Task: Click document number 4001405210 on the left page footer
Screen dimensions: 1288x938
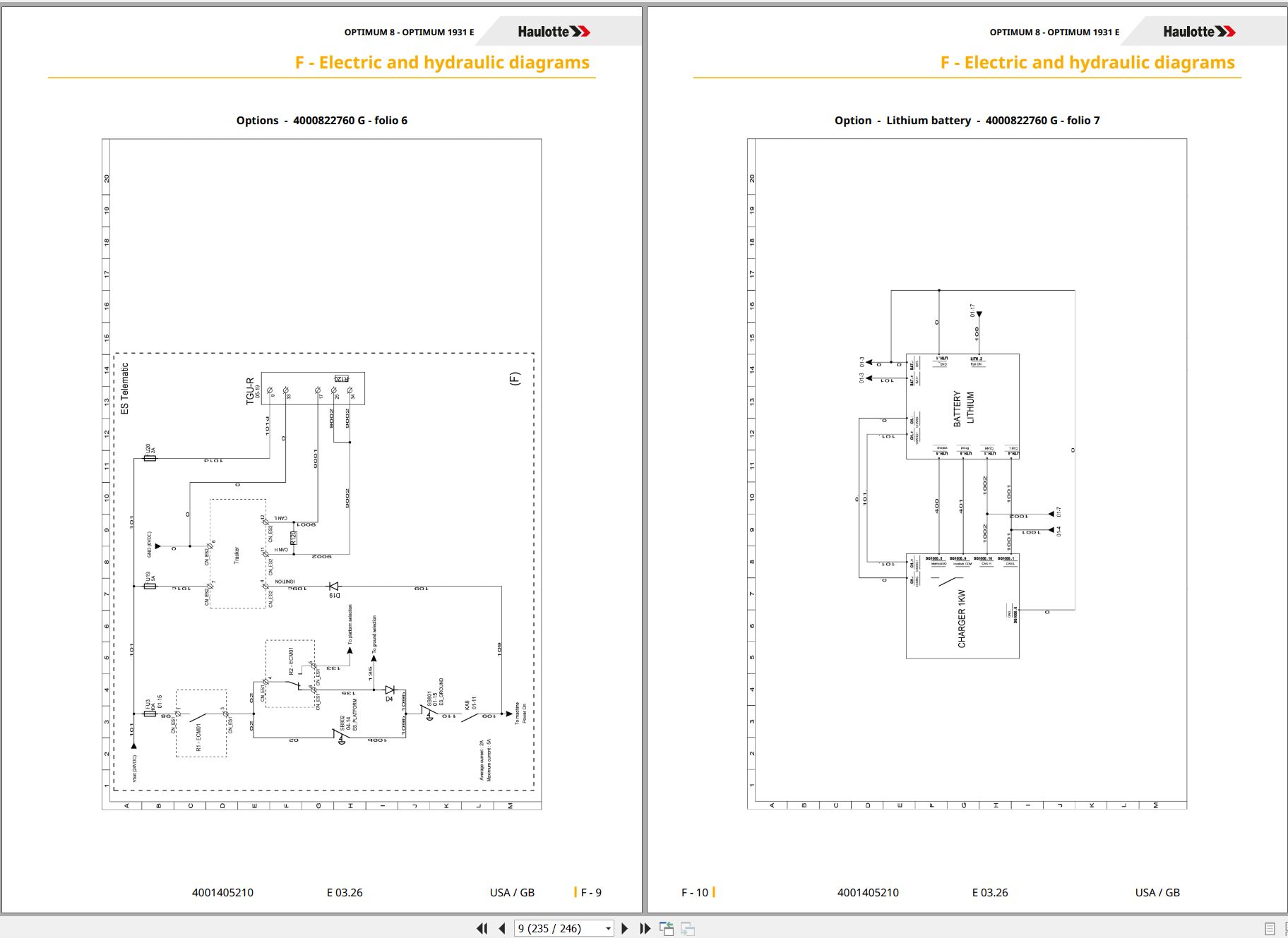Action: [222, 893]
